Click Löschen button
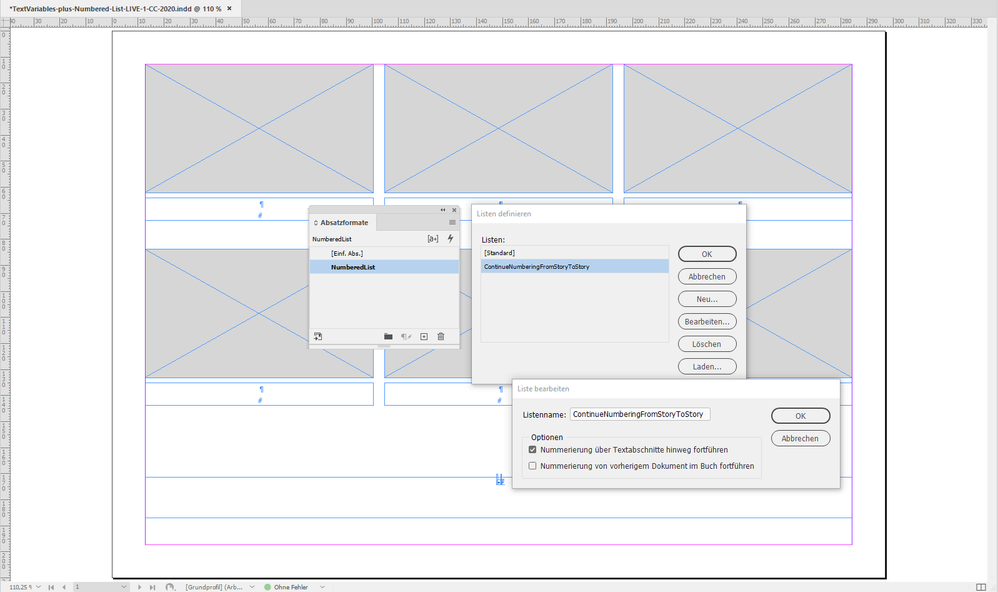This screenshot has height=592, width=998. tap(707, 344)
